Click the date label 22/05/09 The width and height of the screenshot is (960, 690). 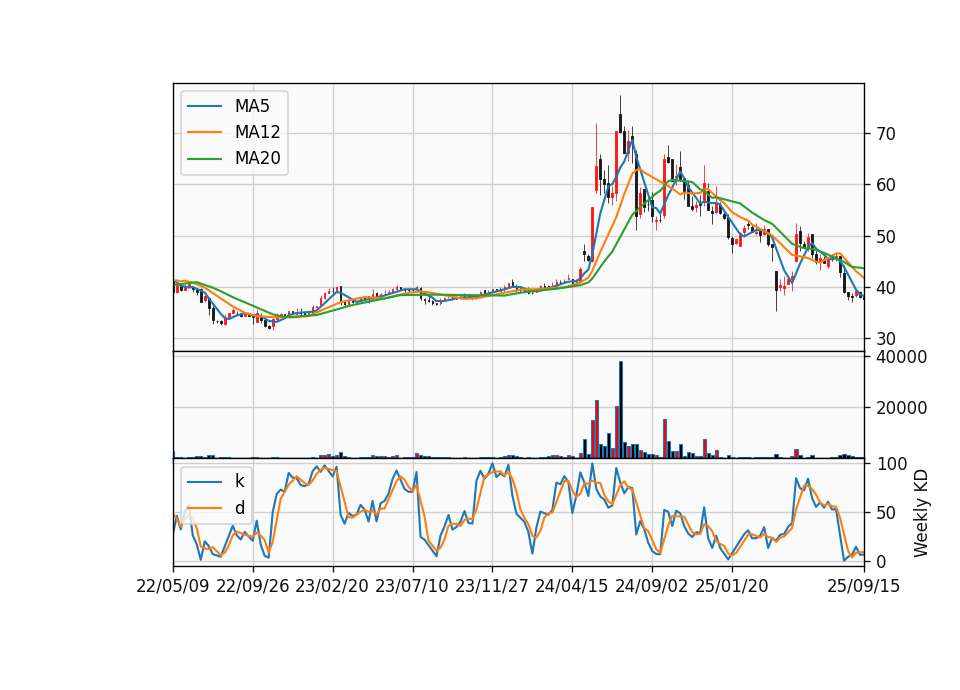(173, 586)
